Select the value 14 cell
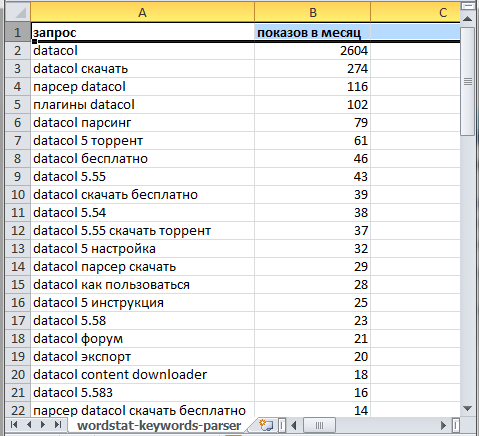Image resolution: width=479 pixels, height=436 pixels. [313, 410]
